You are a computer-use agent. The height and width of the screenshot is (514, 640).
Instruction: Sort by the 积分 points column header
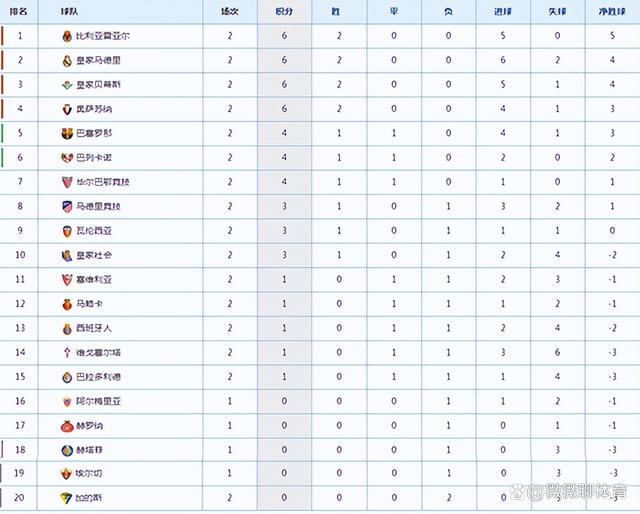(x=284, y=12)
